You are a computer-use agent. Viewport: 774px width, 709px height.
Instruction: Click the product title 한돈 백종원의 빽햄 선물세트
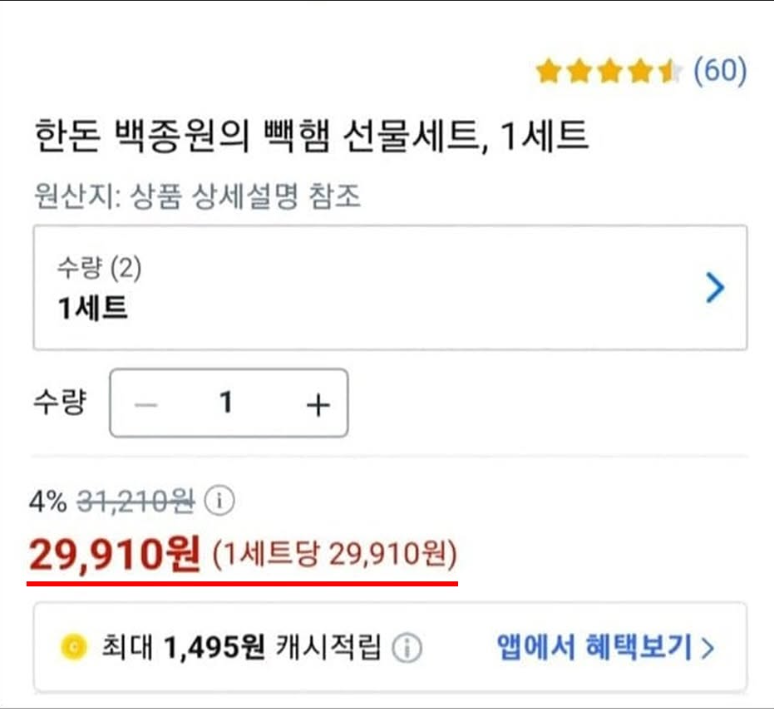point(311,134)
